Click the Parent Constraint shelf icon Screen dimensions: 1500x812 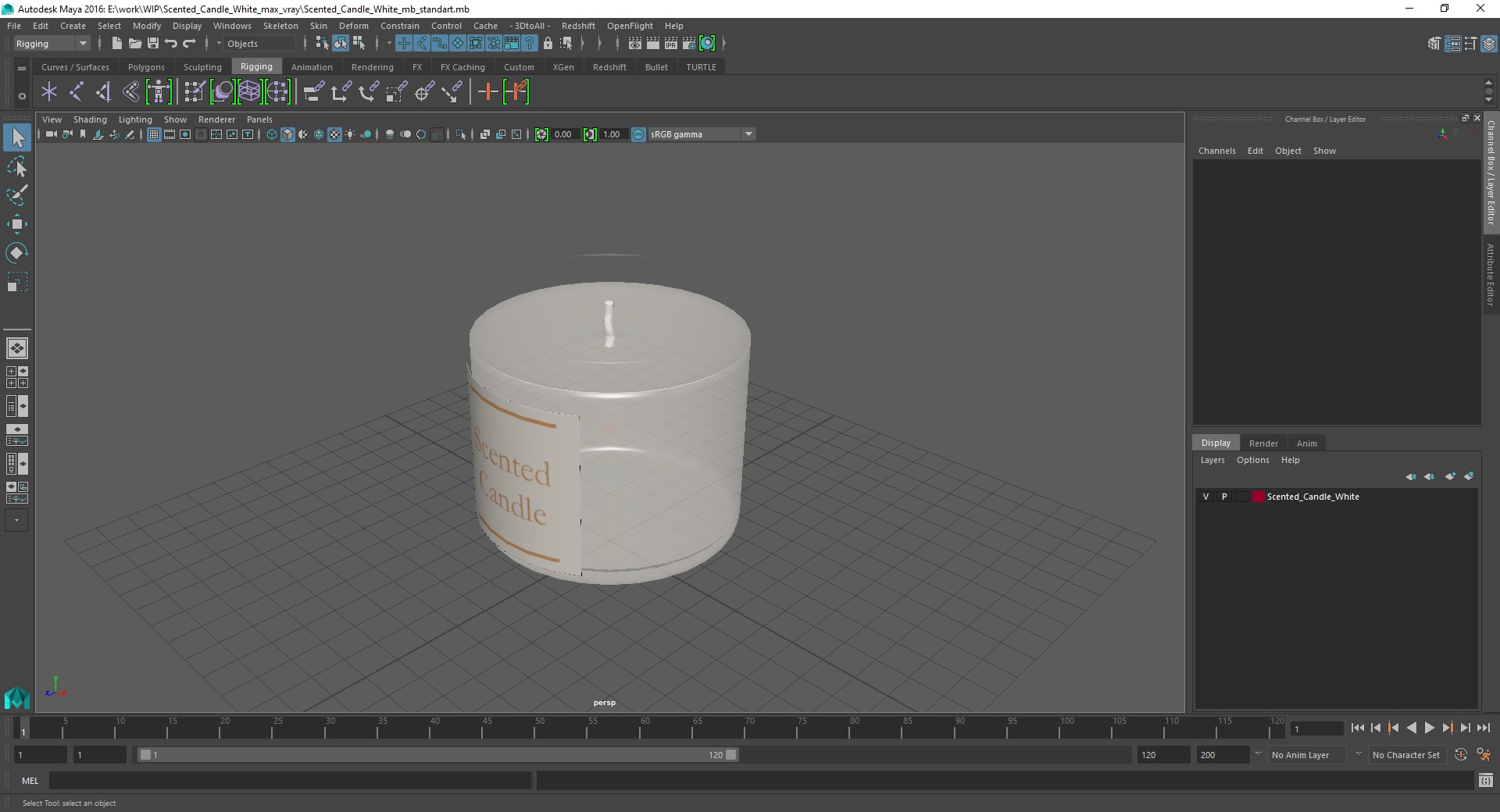(x=313, y=92)
